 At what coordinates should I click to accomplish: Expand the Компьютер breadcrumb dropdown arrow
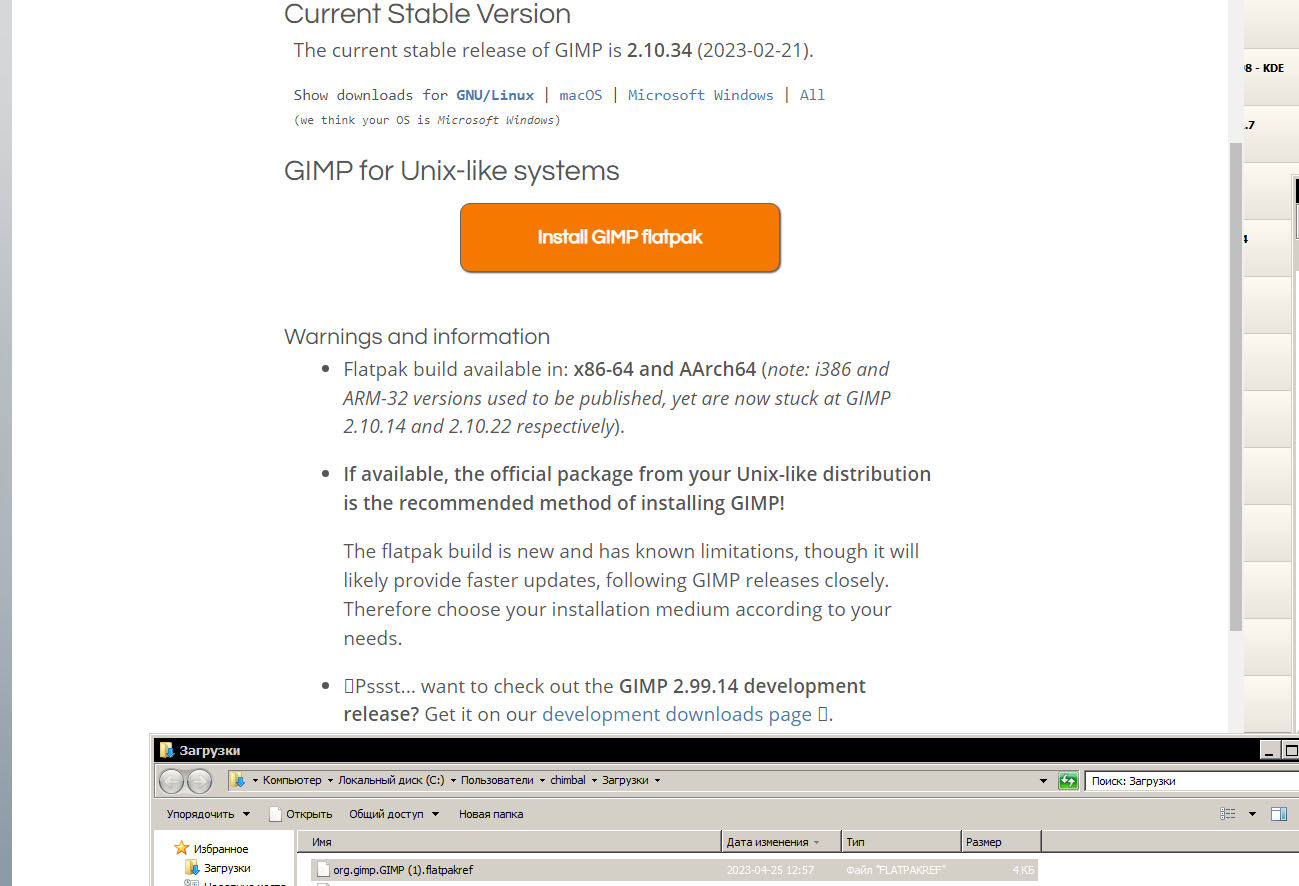(330, 780)
